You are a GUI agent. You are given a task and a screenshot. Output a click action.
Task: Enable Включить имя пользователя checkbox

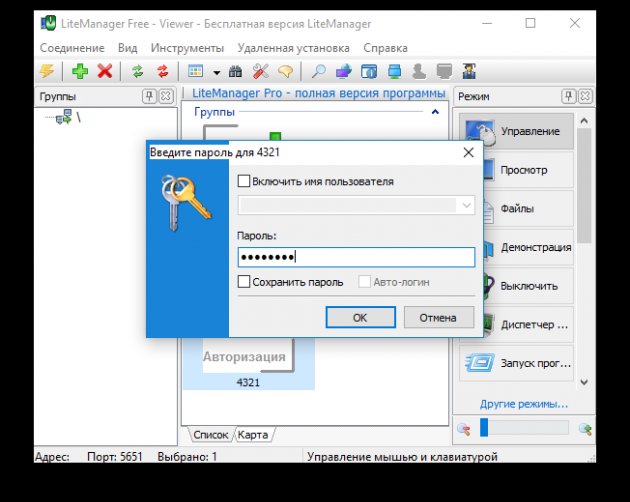(x=243, y=181)
